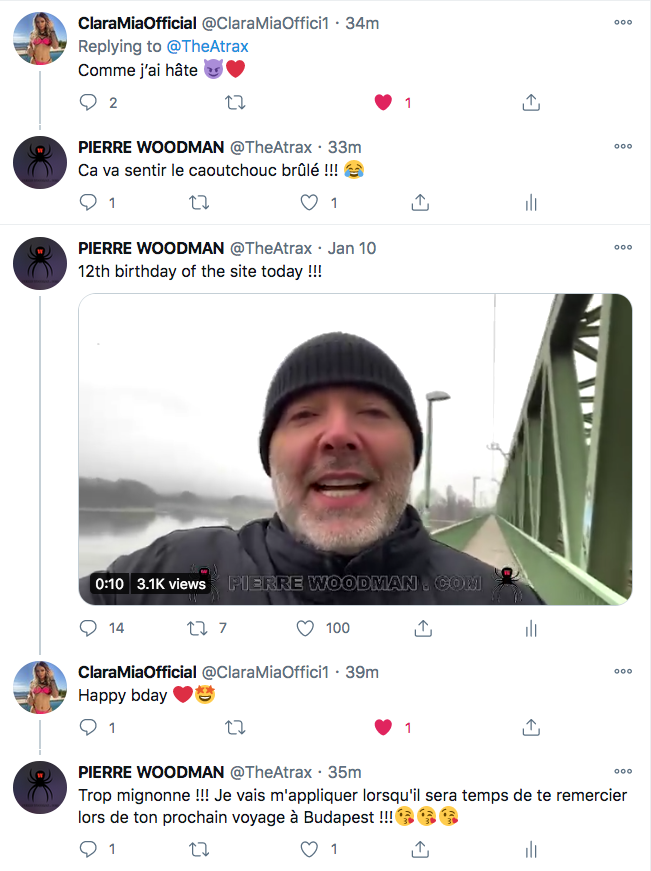Open more options on the "12th birthday" tweet
Screen dimensions: 651x871
[623, 248]
